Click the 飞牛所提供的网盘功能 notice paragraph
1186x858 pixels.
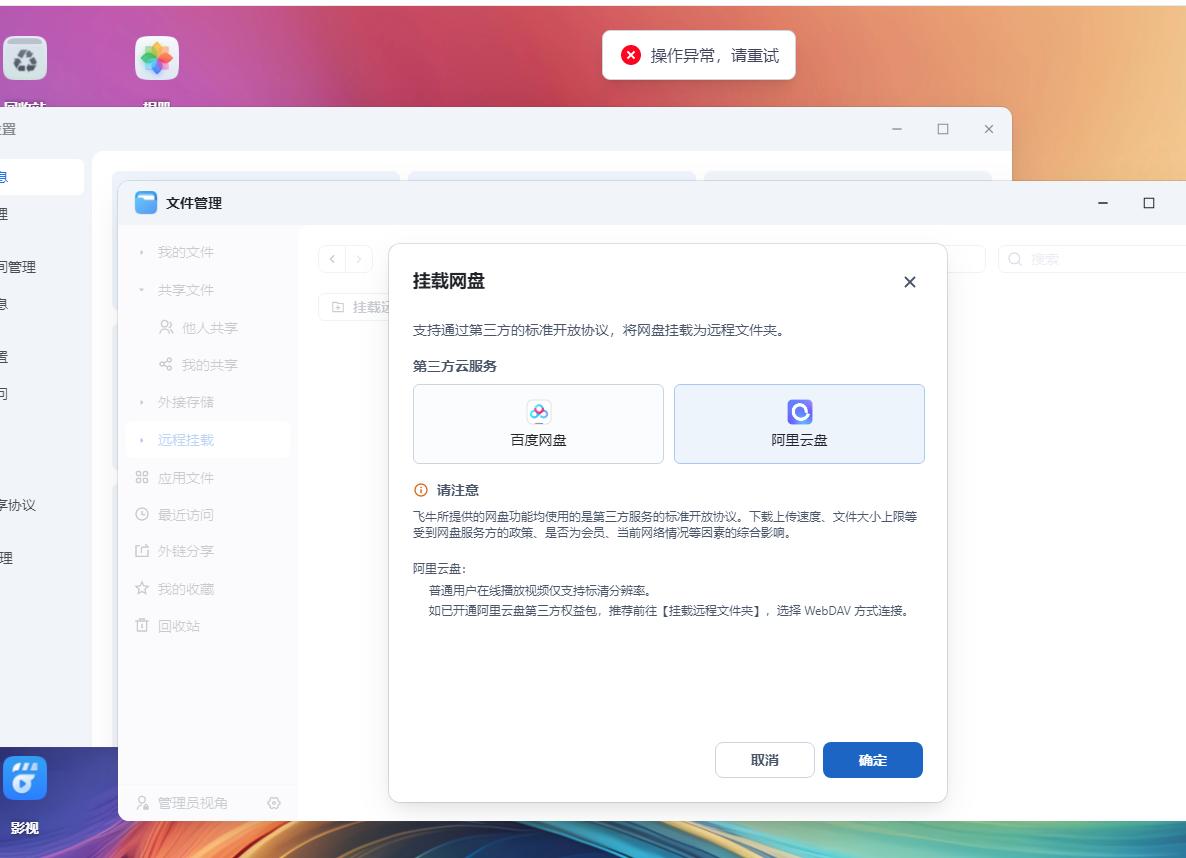(x=665, y=524)
